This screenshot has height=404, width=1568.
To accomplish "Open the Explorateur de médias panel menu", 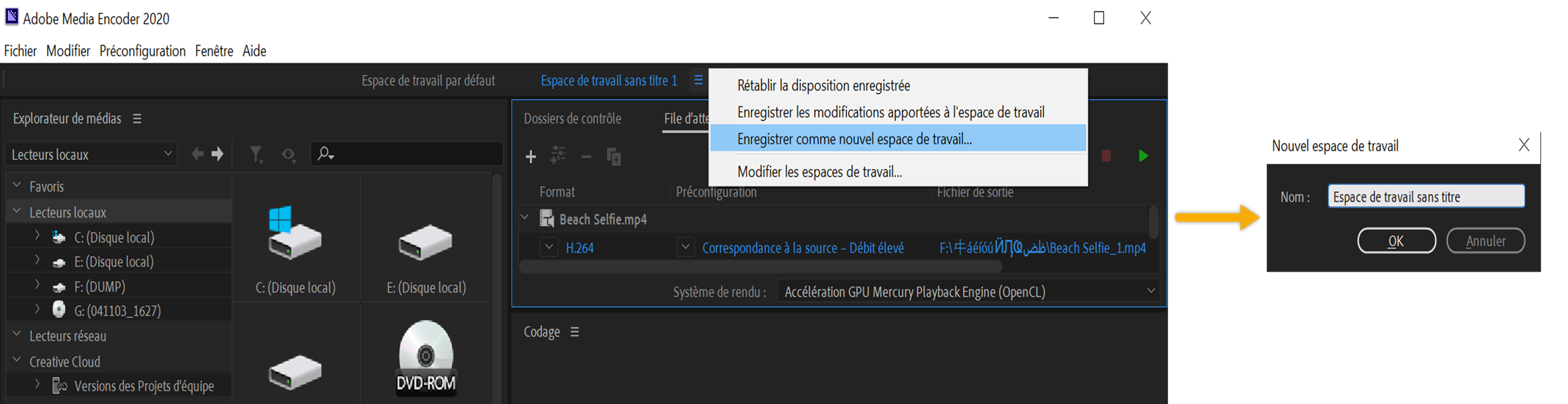I will click(x=137, y=119).
